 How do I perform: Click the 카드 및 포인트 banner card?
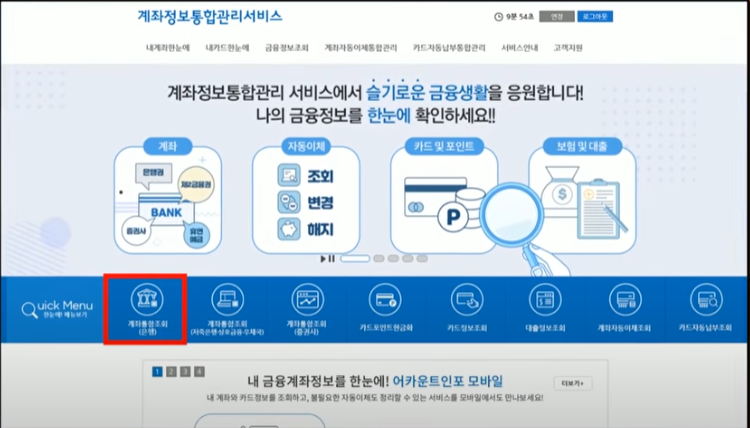(x=444, y=197)
